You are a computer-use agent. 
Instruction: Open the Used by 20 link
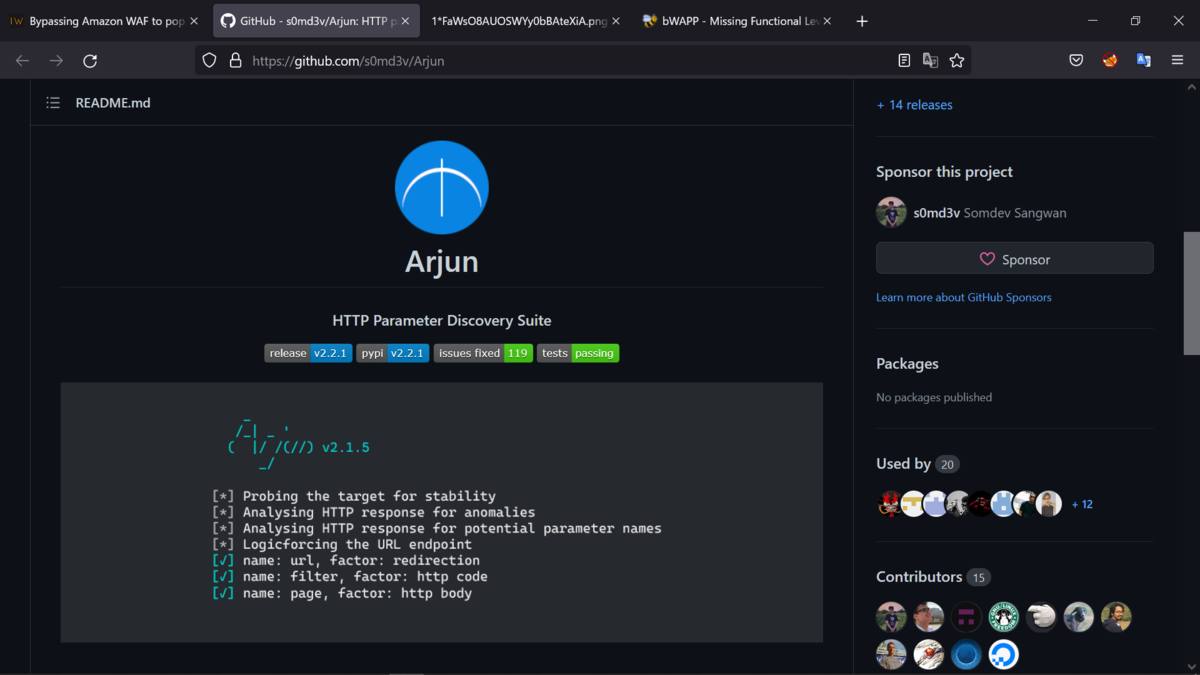point(917,464)
